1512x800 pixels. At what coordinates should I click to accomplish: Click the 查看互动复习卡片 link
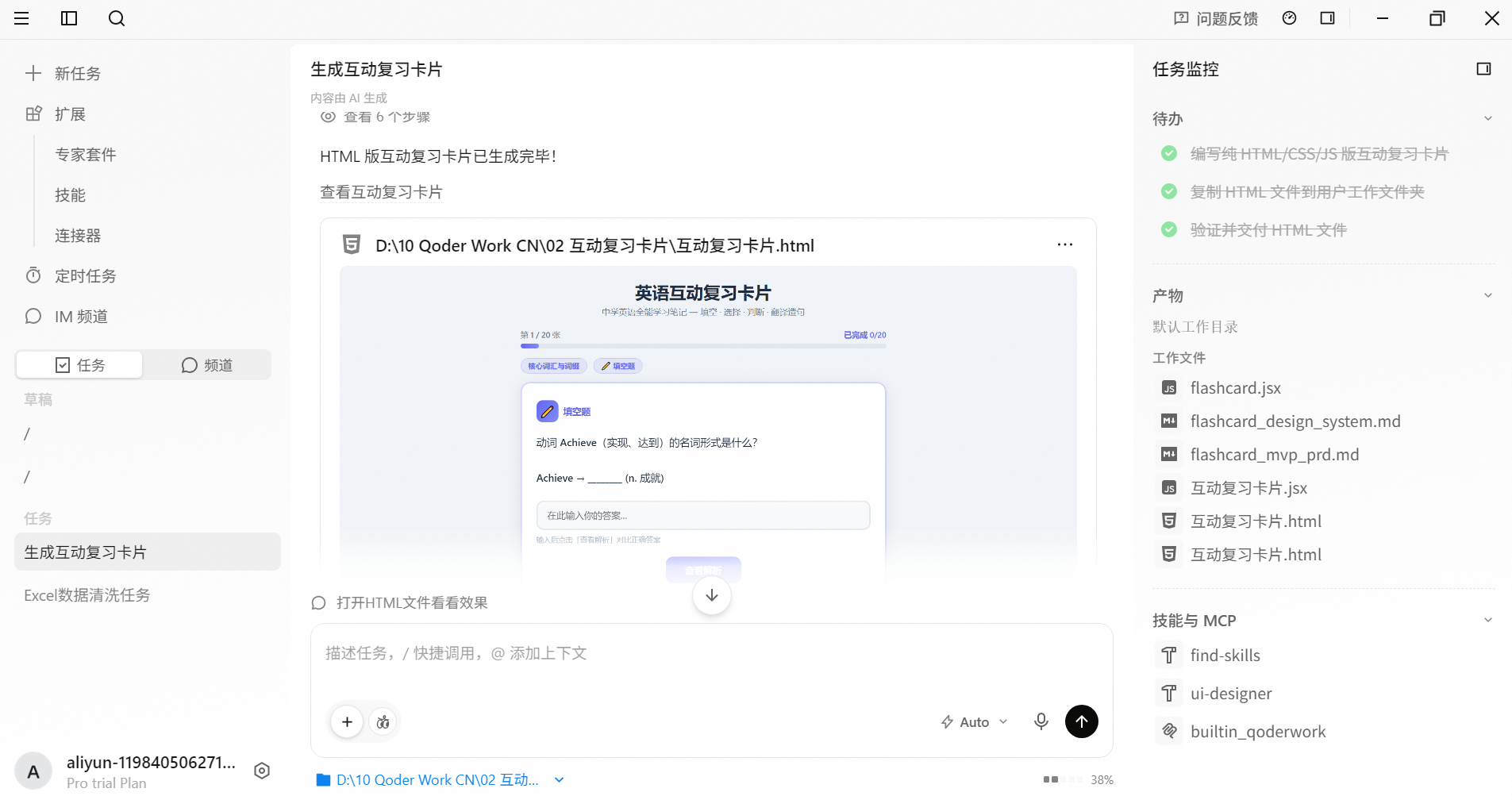pos(381,192)
